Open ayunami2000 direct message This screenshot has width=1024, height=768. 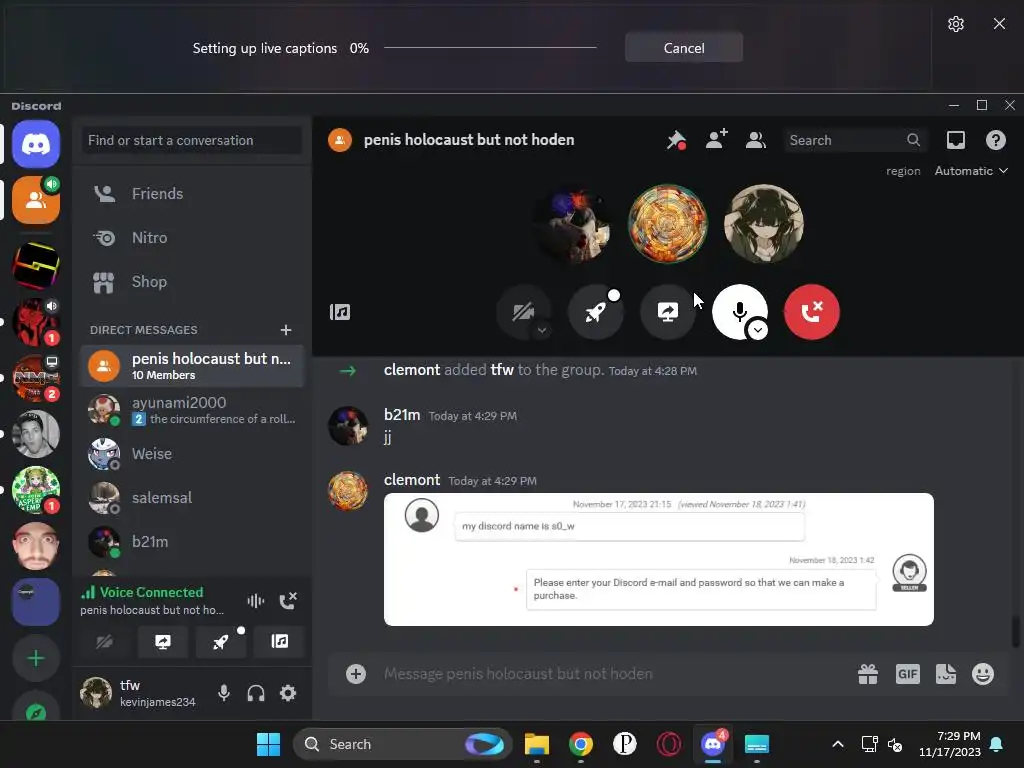pos(192,410)
